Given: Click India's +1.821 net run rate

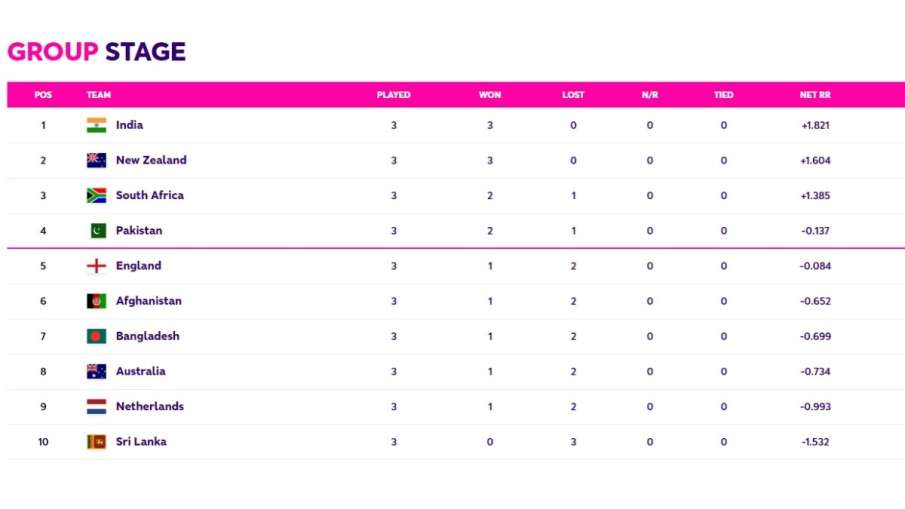Looking at the screenshot, I should 815,125.
